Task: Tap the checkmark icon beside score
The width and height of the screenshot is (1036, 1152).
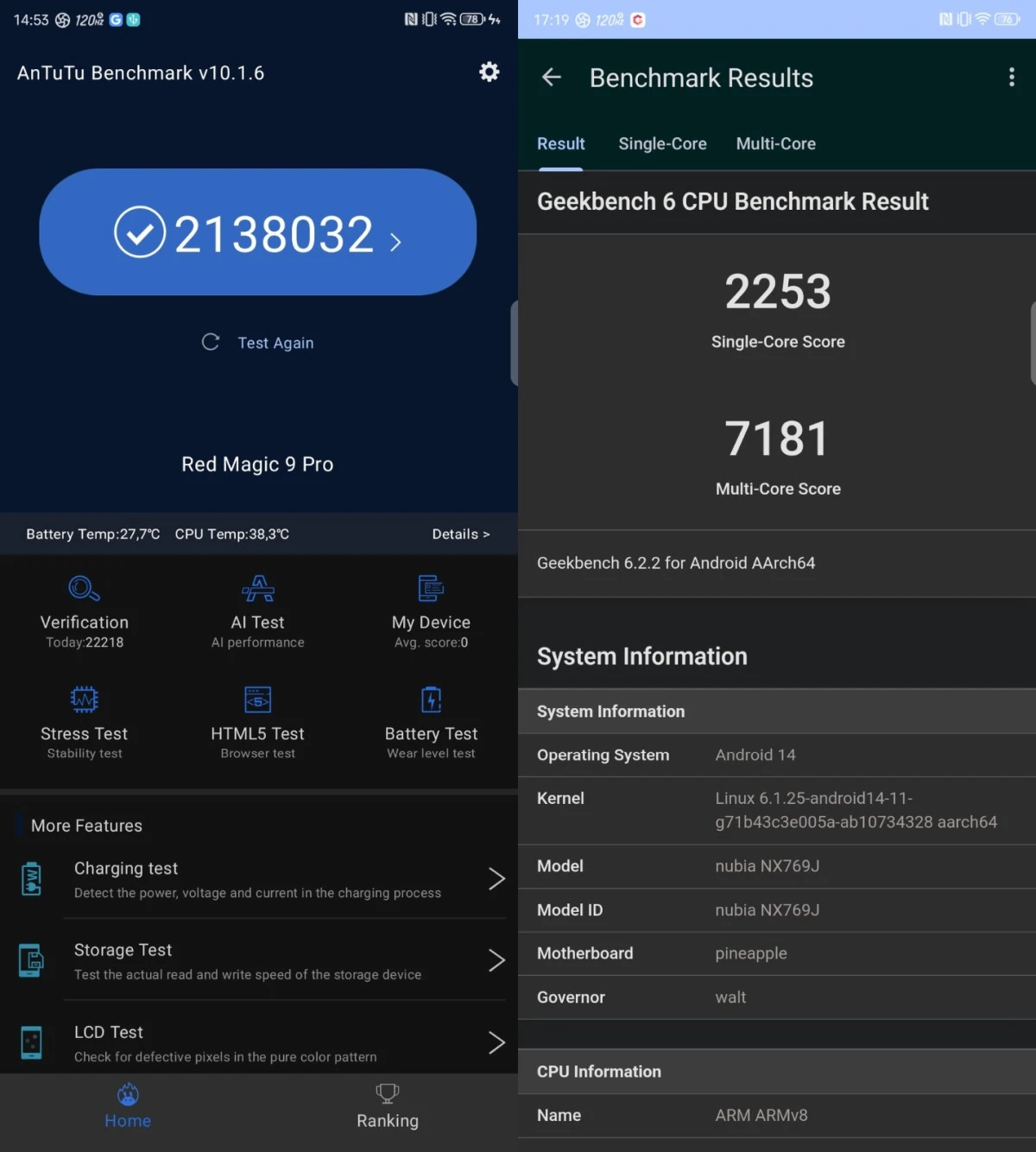Action: pos(140,232)
